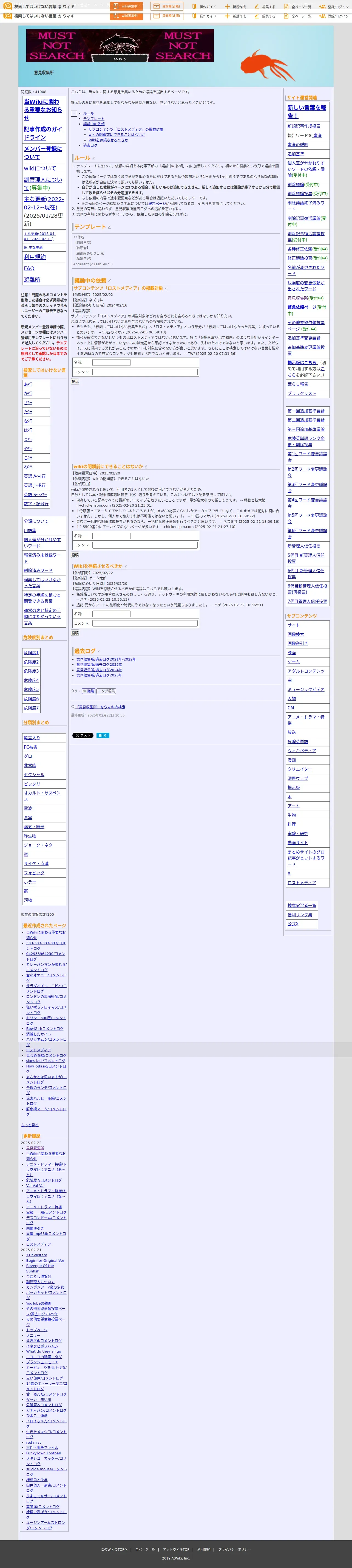This screenshot has height=1568, width=352.
Task: Open ブラックリスト in the right sidebar
Action: pyautogui.click(x=302, y=393)
